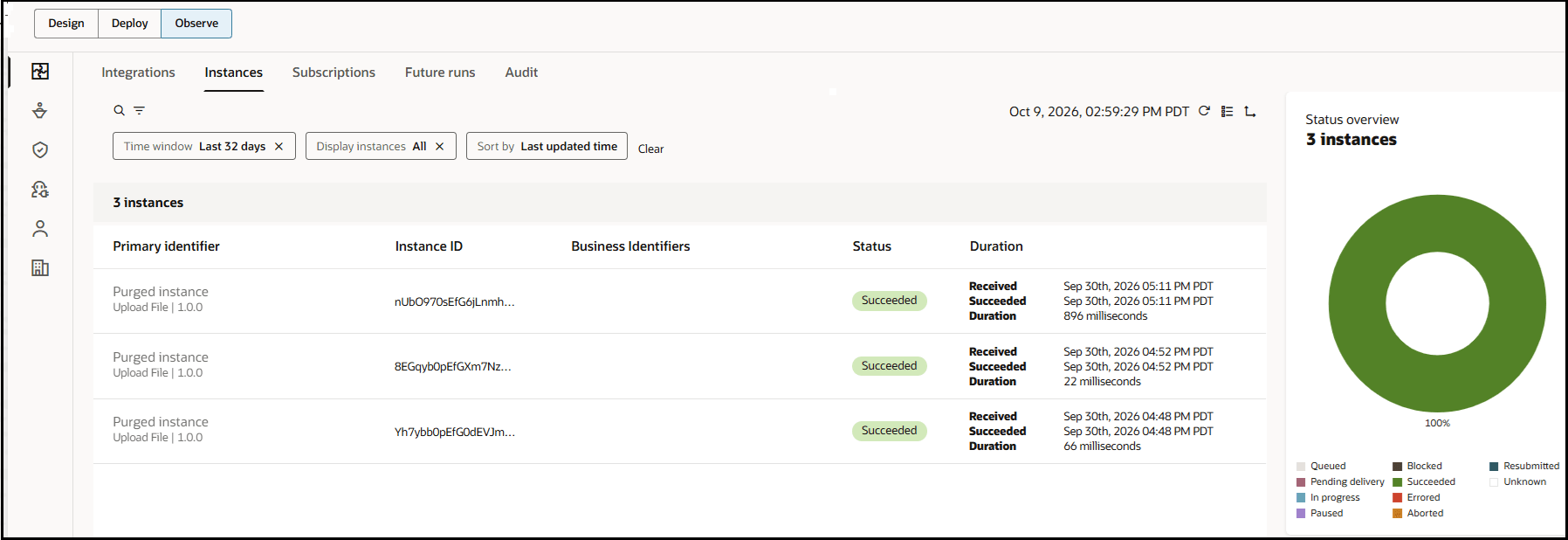Remove the Display instances filter

(x=440, y=146)
